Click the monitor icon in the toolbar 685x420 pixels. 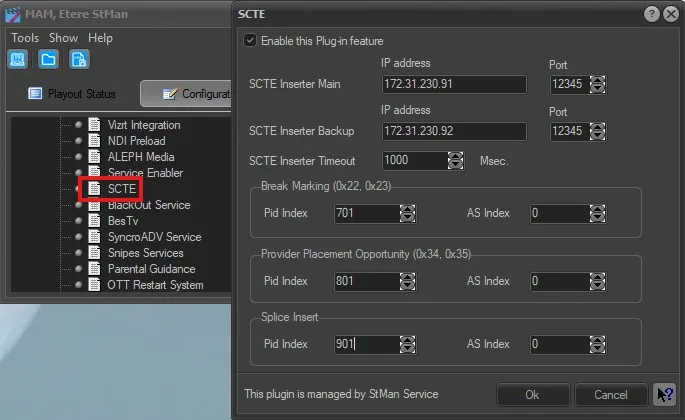[19, 59]
